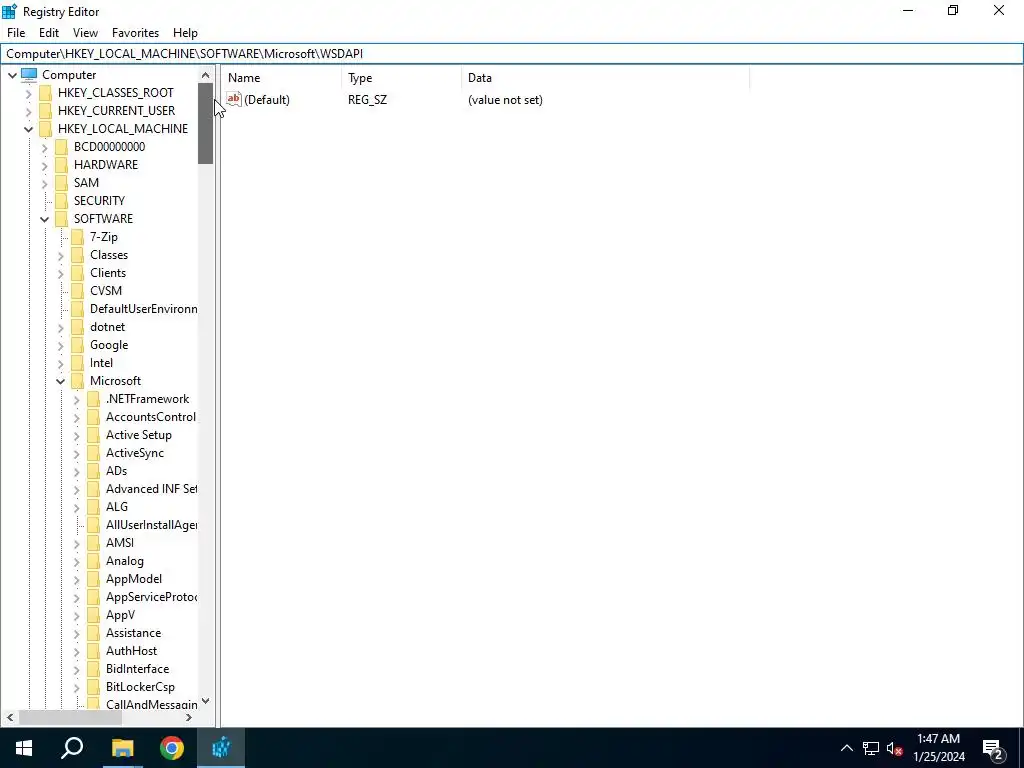
Task: Click the Microsoft folder icon
Action: pos(78,381)
